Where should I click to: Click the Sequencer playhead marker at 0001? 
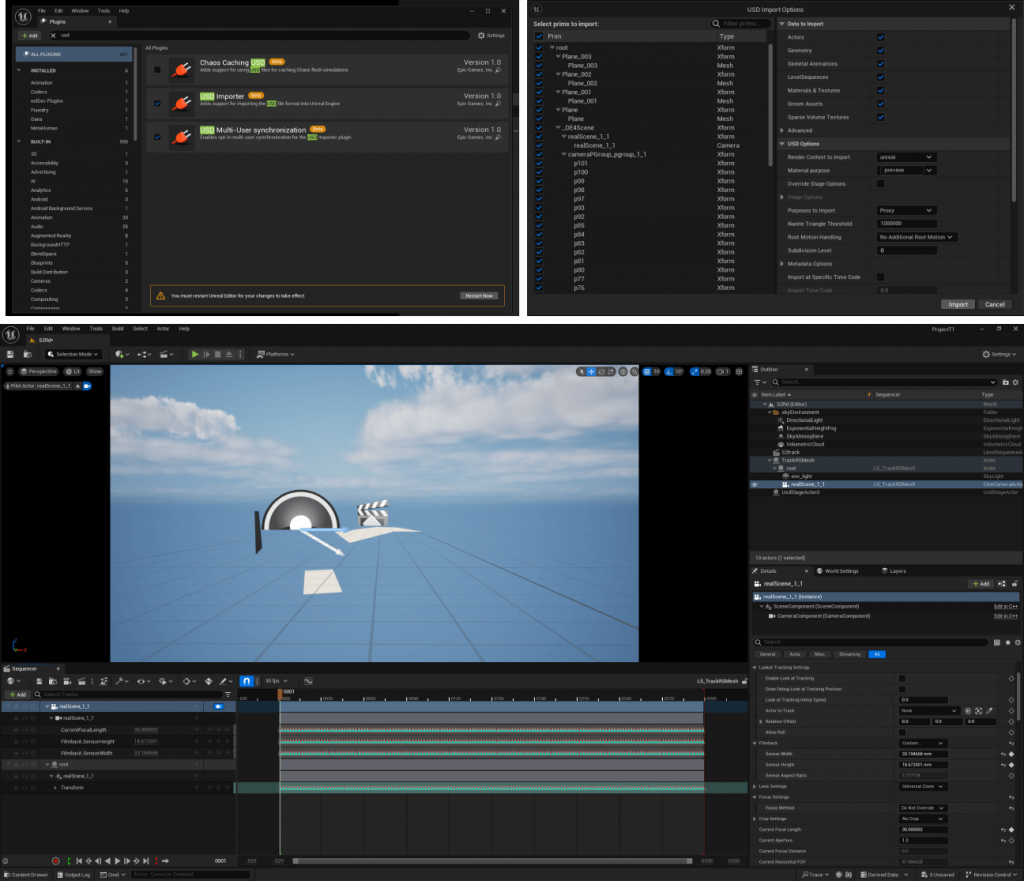(x=280, y=692)
